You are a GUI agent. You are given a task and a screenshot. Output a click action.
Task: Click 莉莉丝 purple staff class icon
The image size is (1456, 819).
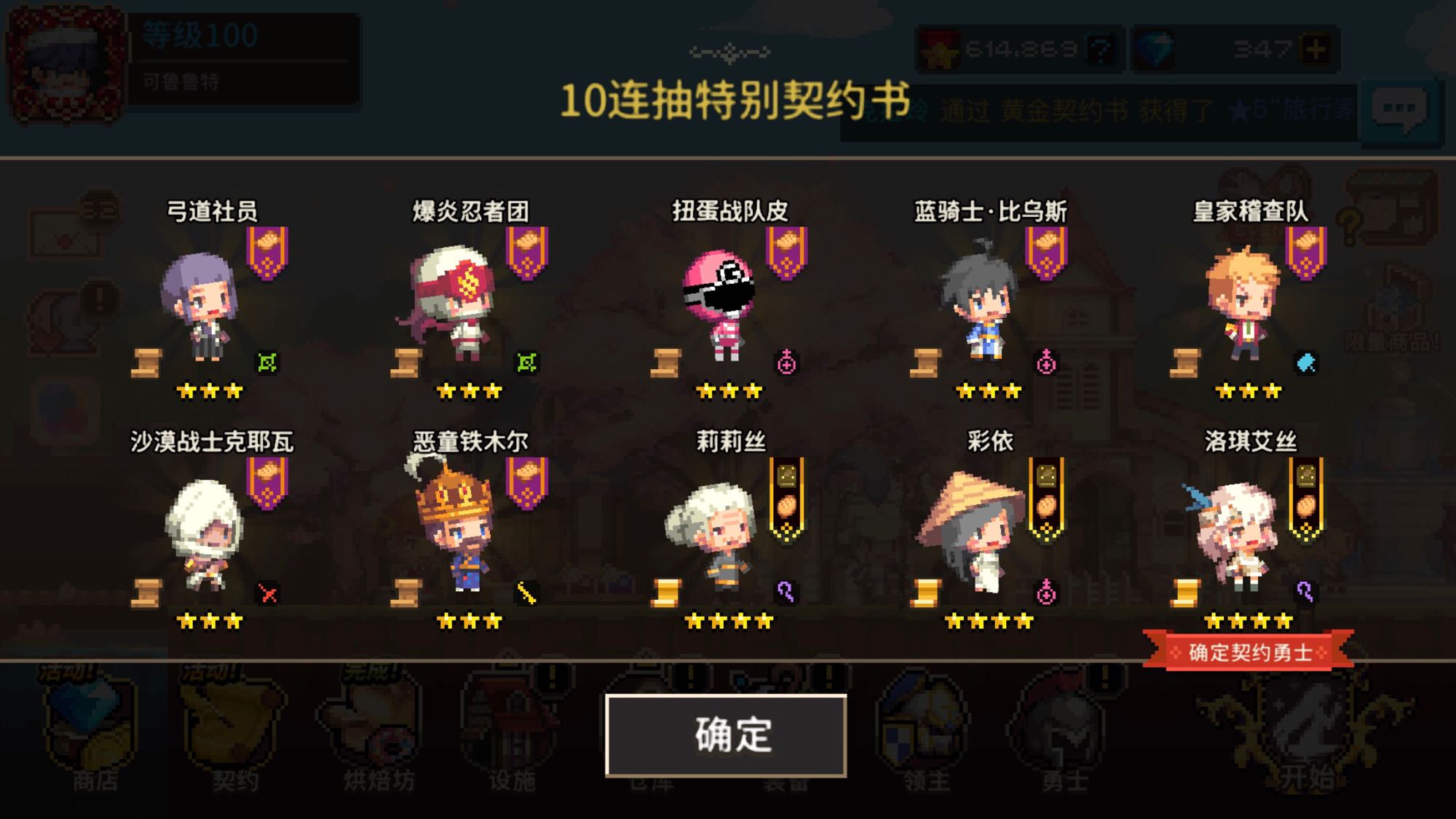tap(786, 593)
